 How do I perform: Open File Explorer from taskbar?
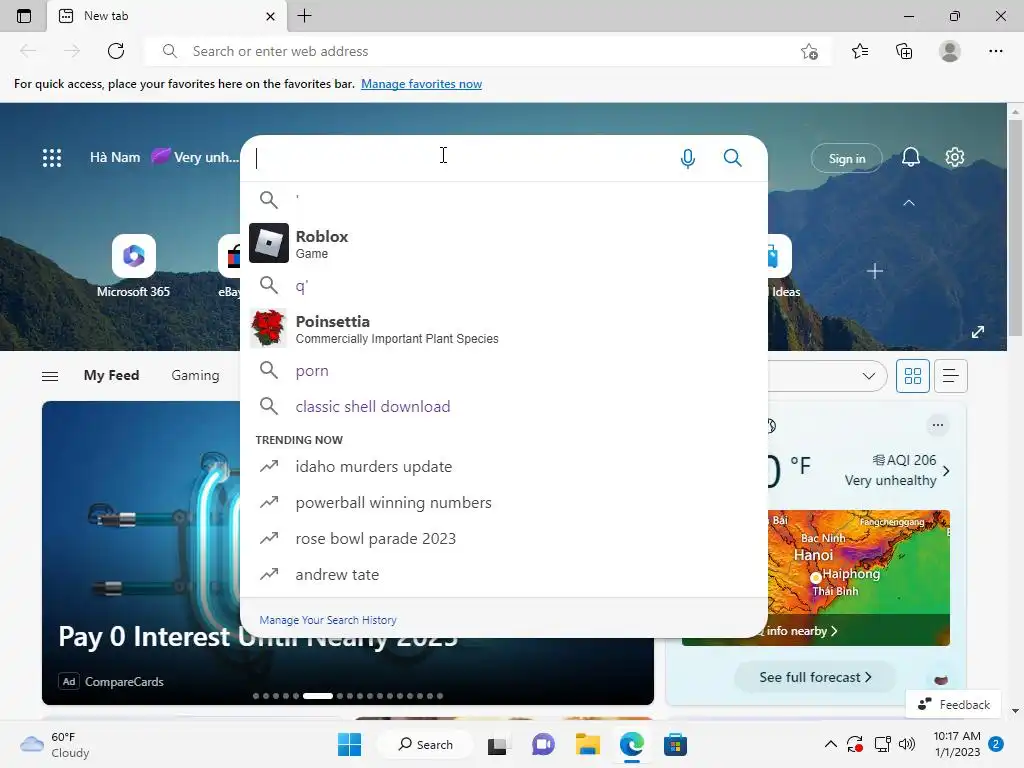coord(587,744)
